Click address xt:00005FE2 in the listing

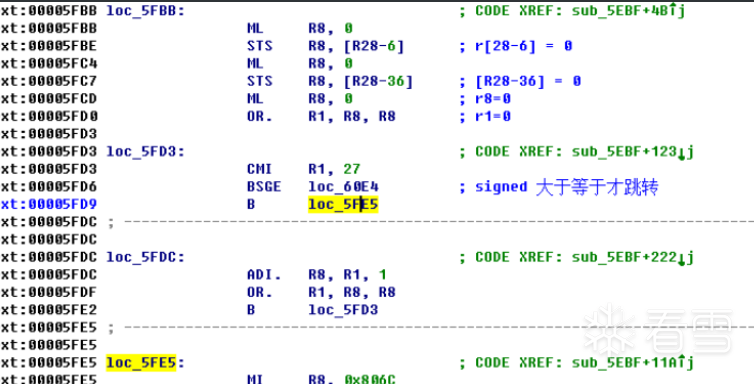(49, 310)
